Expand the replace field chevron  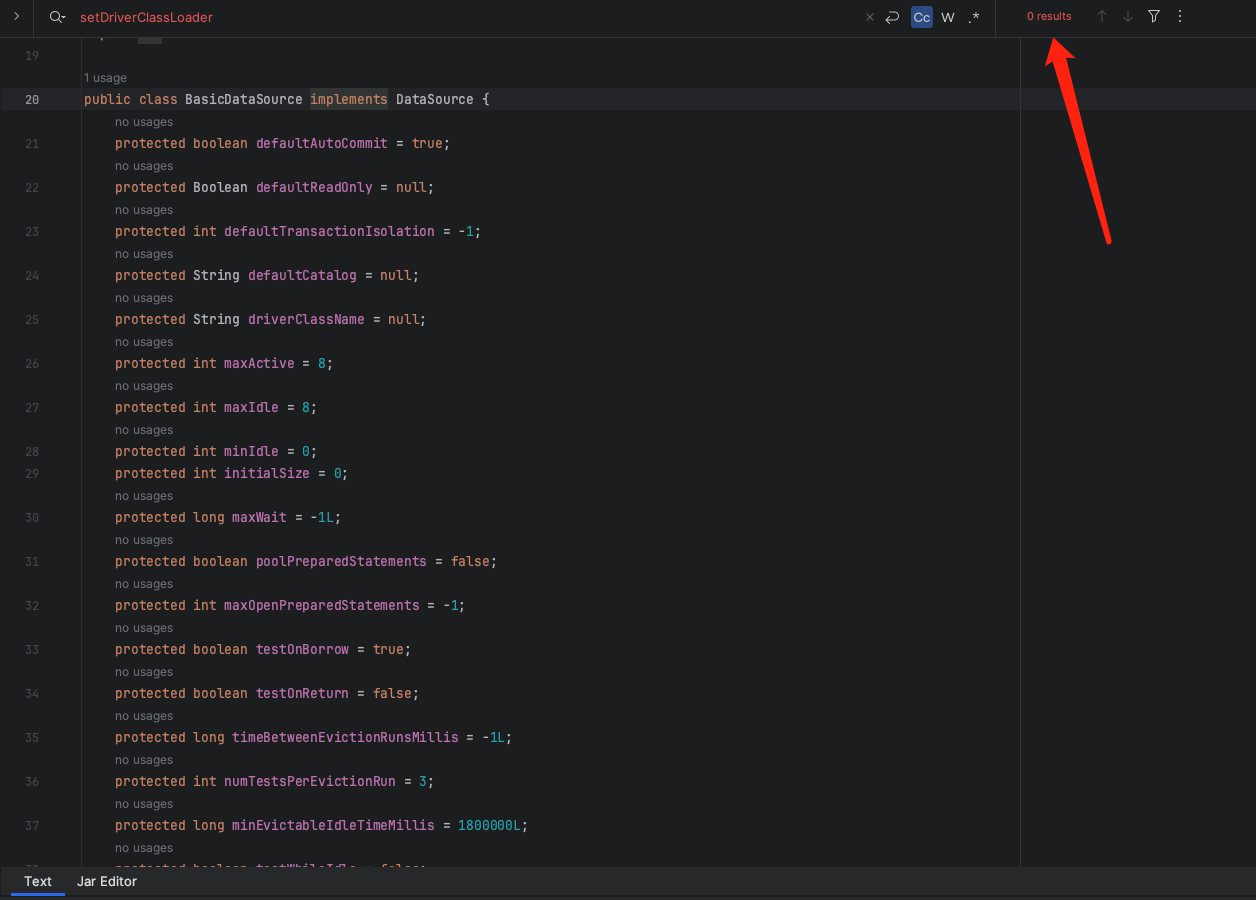(16, 17)
